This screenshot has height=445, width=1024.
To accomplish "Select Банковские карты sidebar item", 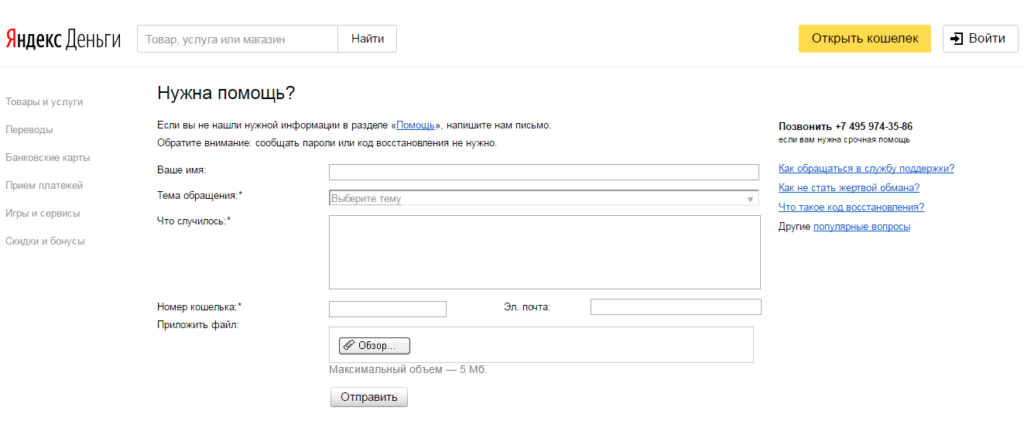I will coord(47,158).
